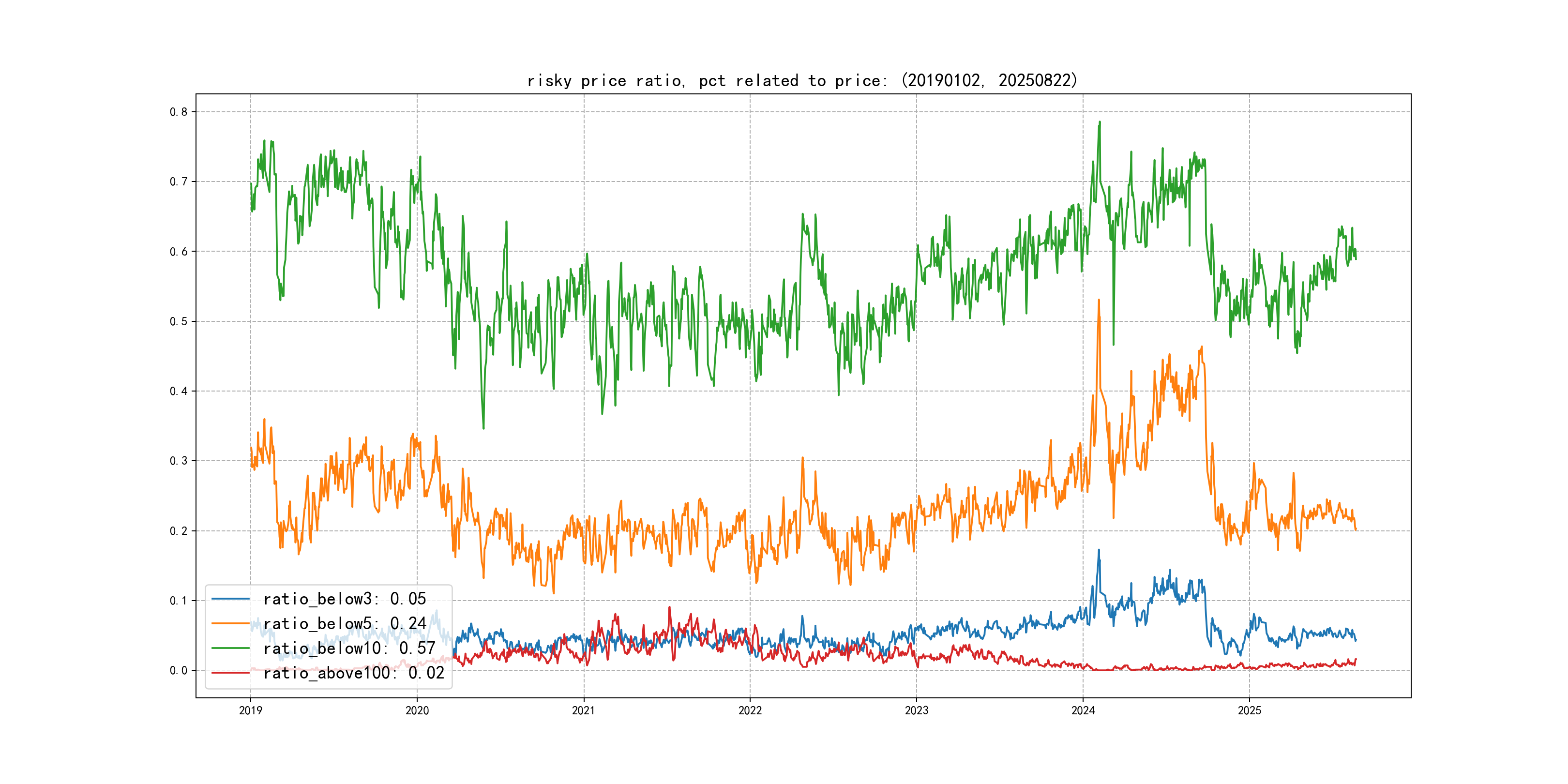Click the 2019 x-axis tick label

(250, 710)
